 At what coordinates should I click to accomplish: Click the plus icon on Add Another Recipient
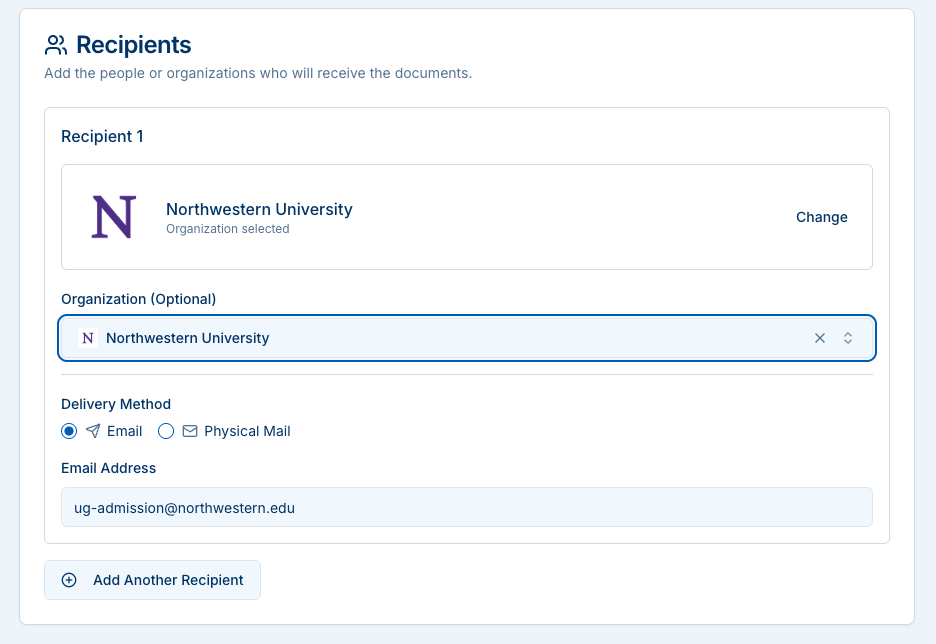68,580
